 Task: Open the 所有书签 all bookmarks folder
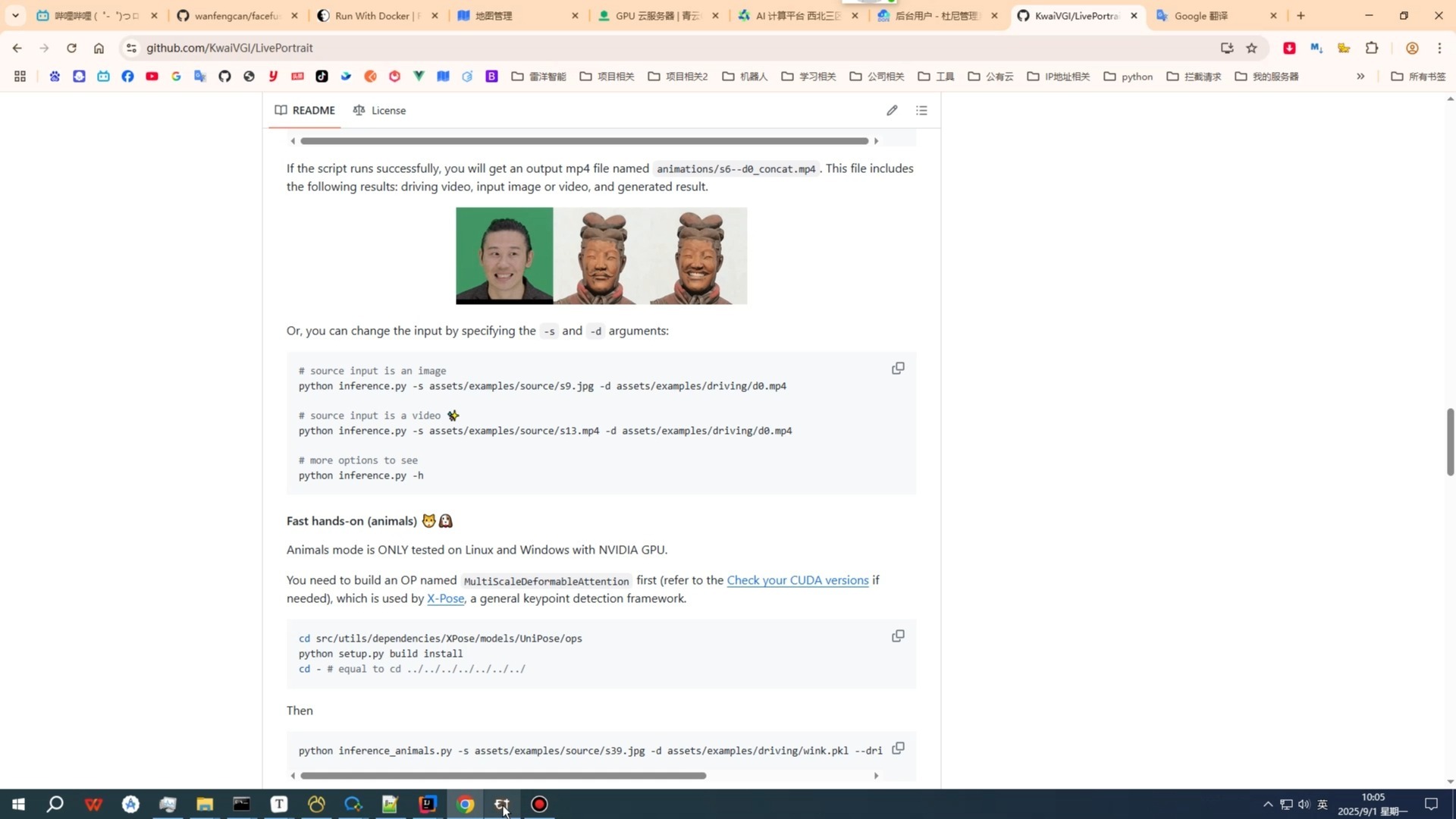(x=1418, y=77)
